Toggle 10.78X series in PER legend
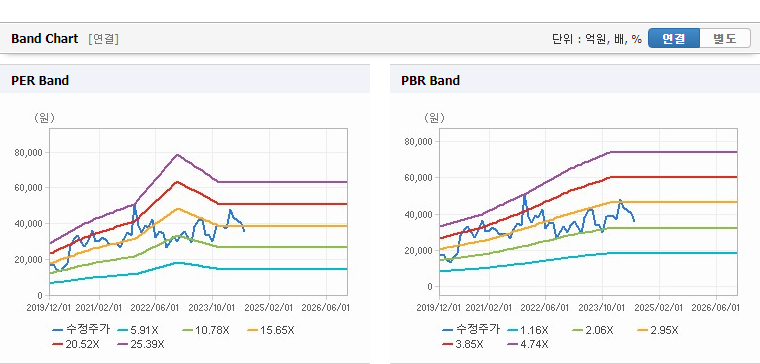The image size is (760, 364). (x=206, y=331)
